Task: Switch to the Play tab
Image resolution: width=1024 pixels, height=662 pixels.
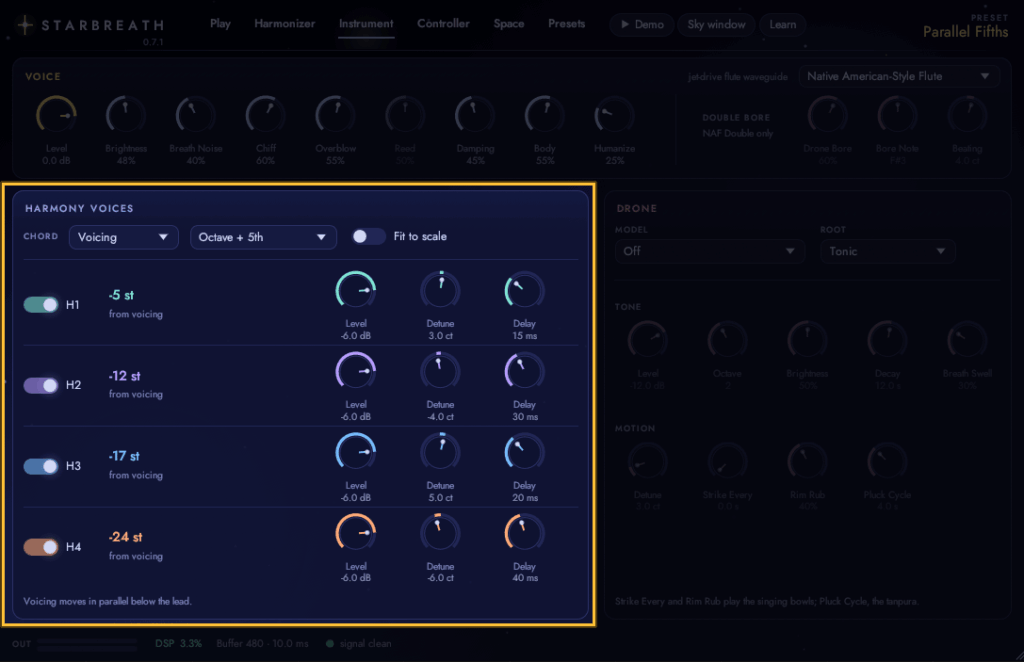Action: (220, 24)
